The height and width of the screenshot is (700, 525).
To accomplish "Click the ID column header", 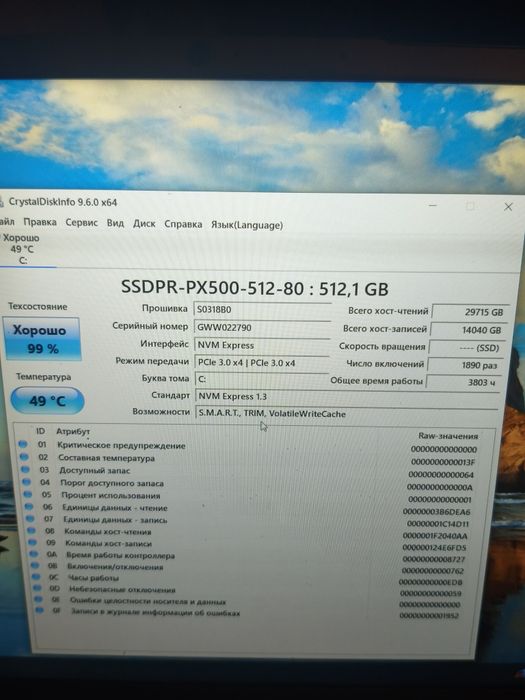I will coord(41,431).
